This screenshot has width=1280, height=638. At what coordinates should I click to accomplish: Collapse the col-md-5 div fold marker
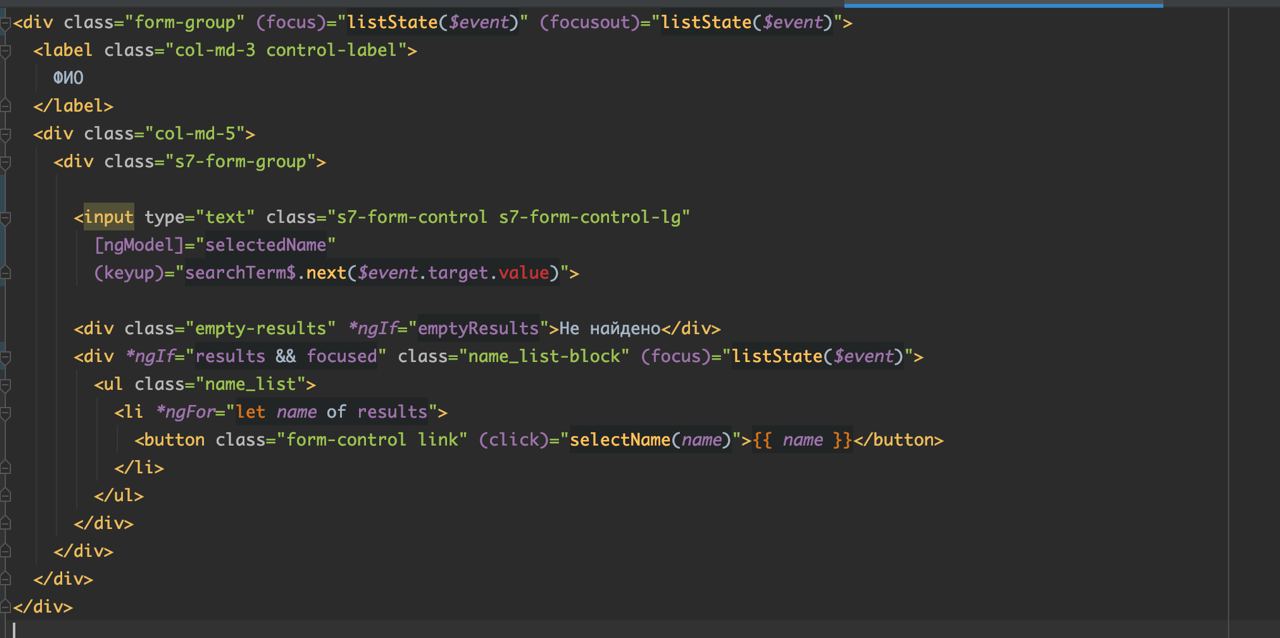click(x=6, y=134)
